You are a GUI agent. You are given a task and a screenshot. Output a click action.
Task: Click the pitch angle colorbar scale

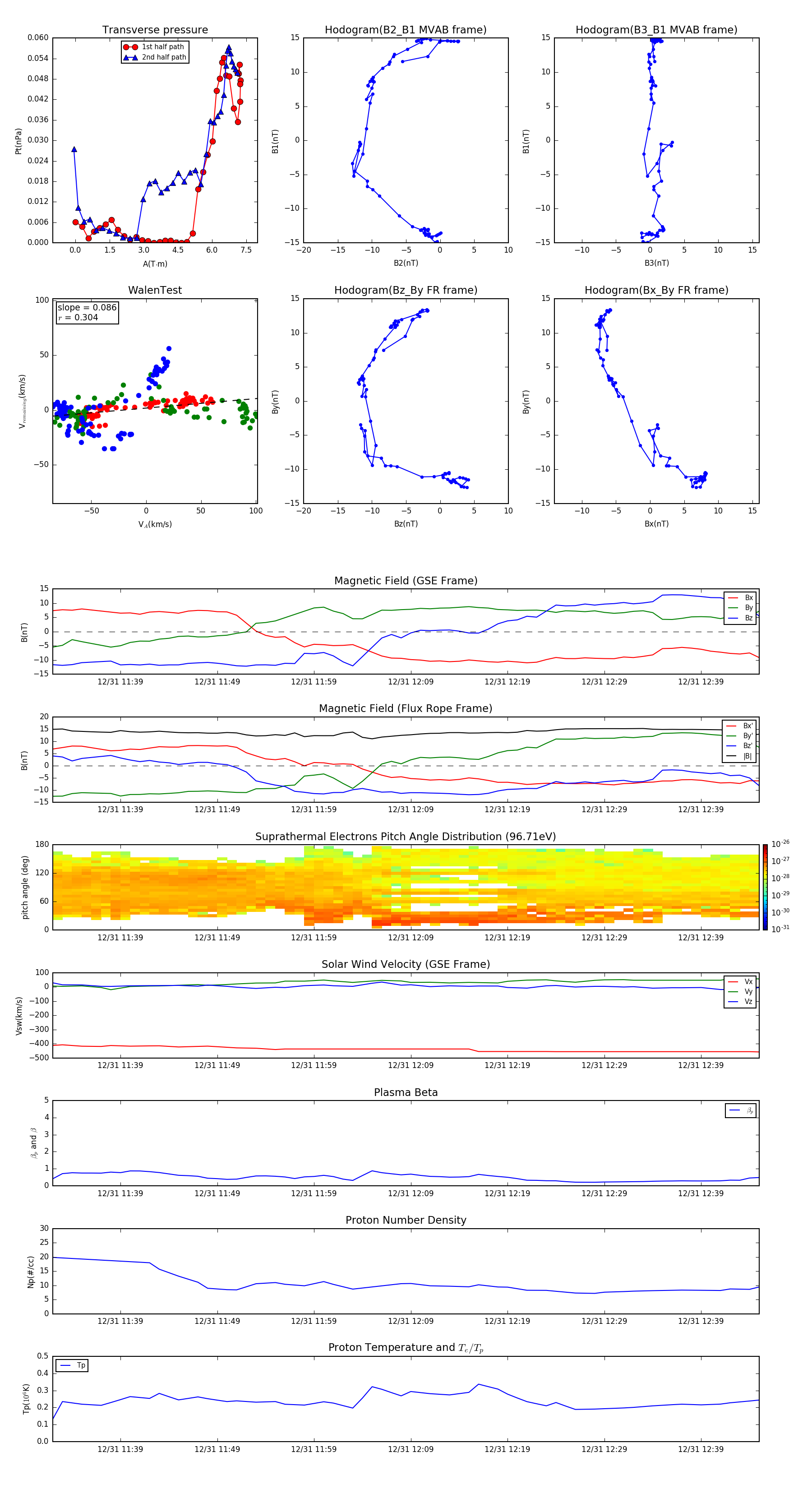[765, 887]
